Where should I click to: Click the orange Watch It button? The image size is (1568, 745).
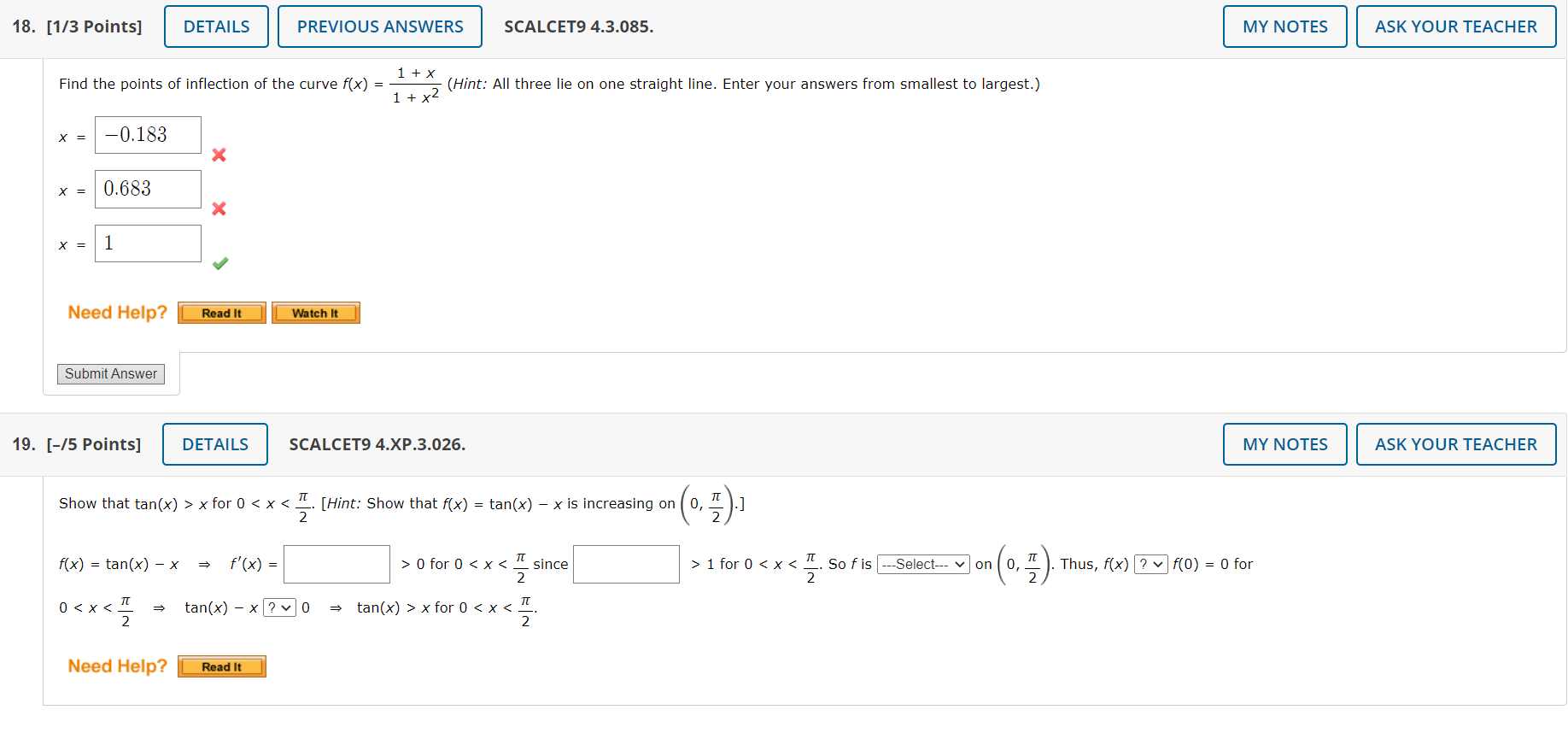315,312
